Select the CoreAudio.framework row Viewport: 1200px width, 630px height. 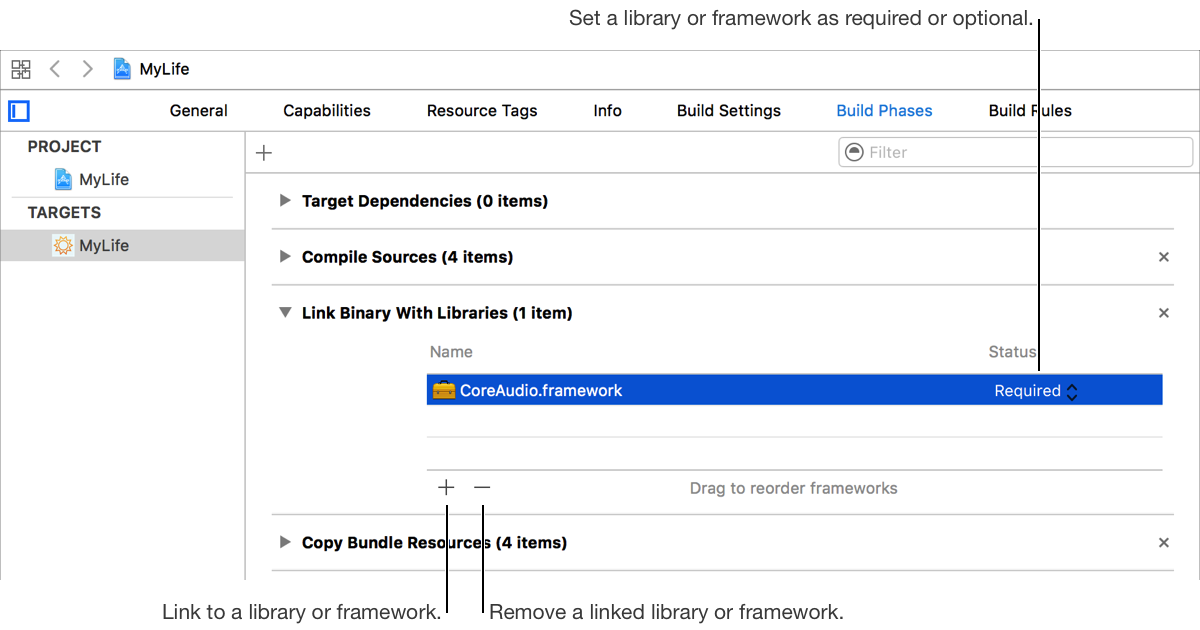pos(700,391)
